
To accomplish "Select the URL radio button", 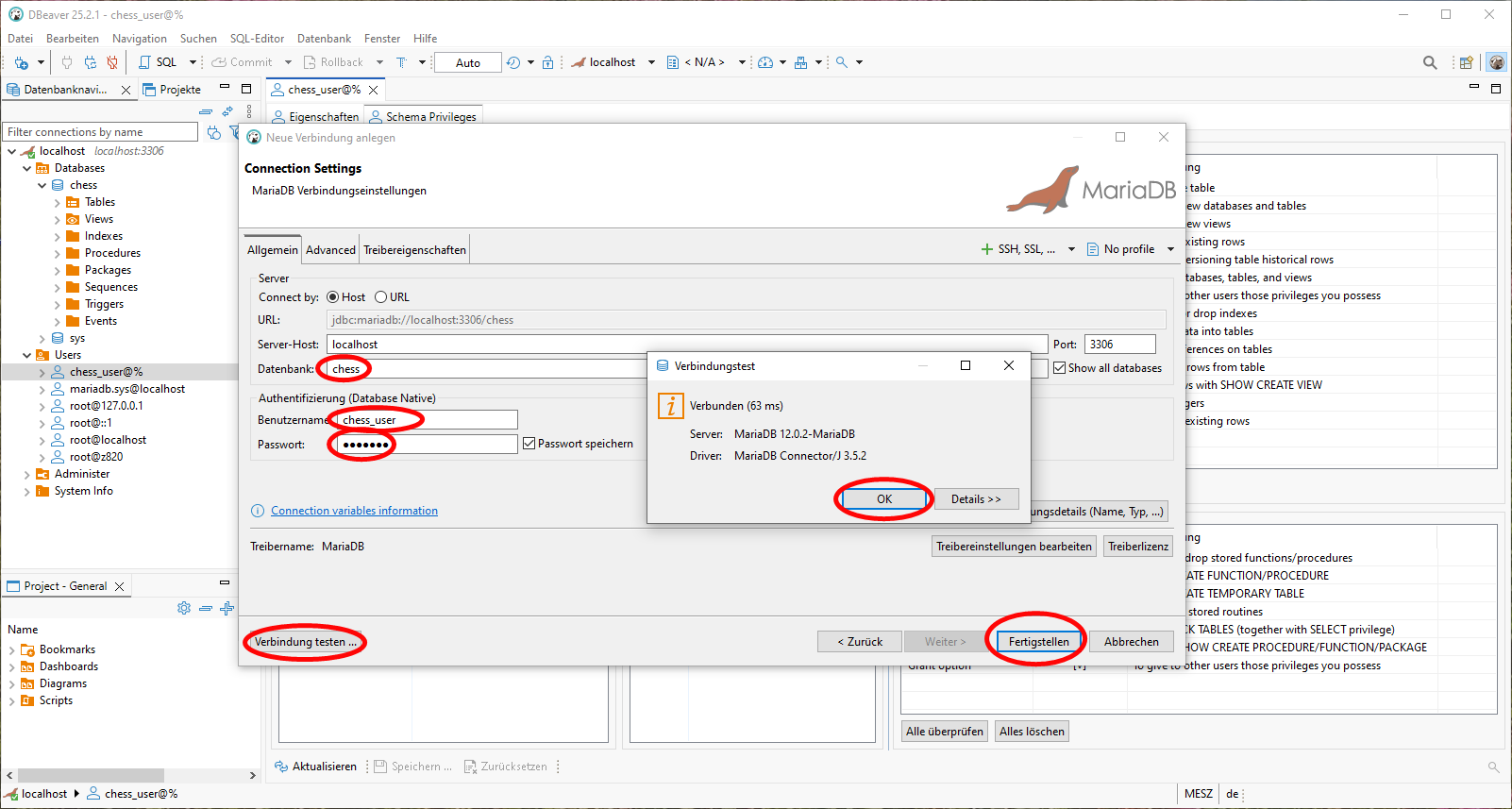I will click(381, 297).
